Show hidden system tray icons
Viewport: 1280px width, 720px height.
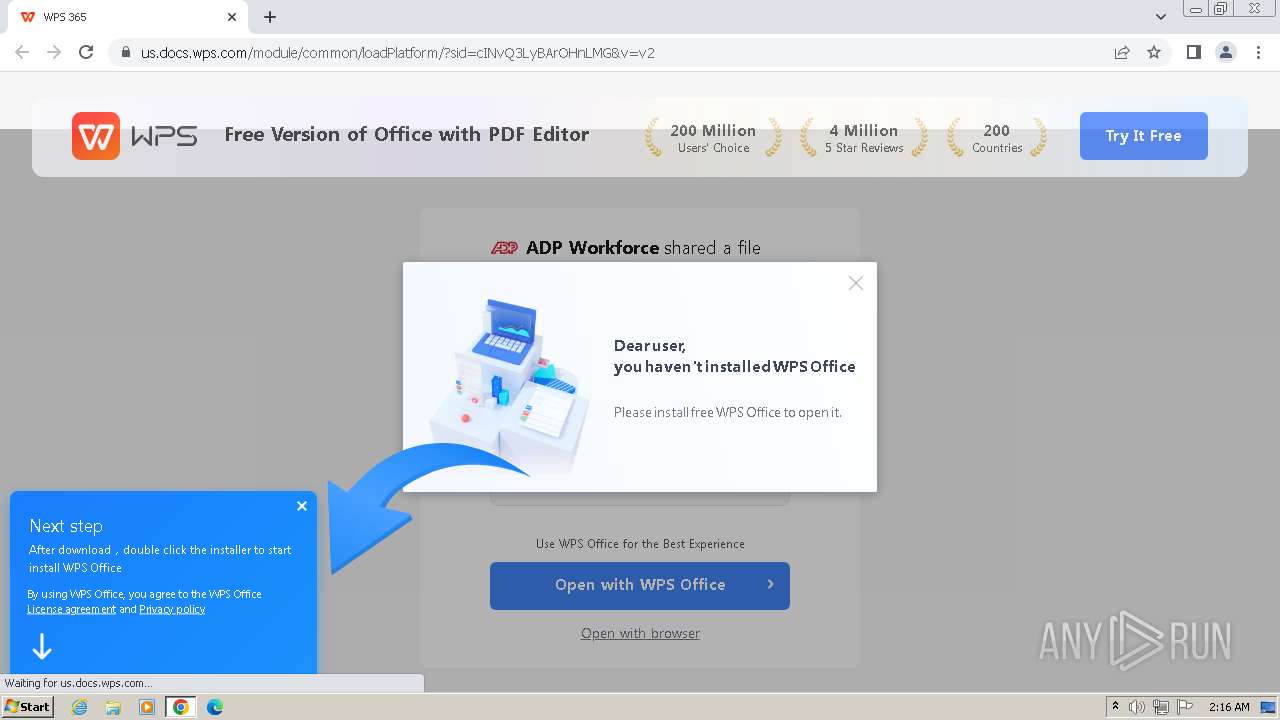coord(1115,707)
